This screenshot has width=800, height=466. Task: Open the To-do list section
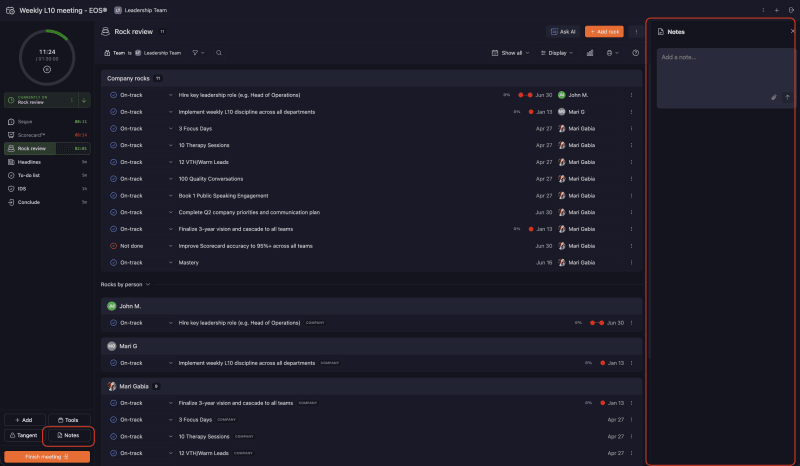click(47, 175)
